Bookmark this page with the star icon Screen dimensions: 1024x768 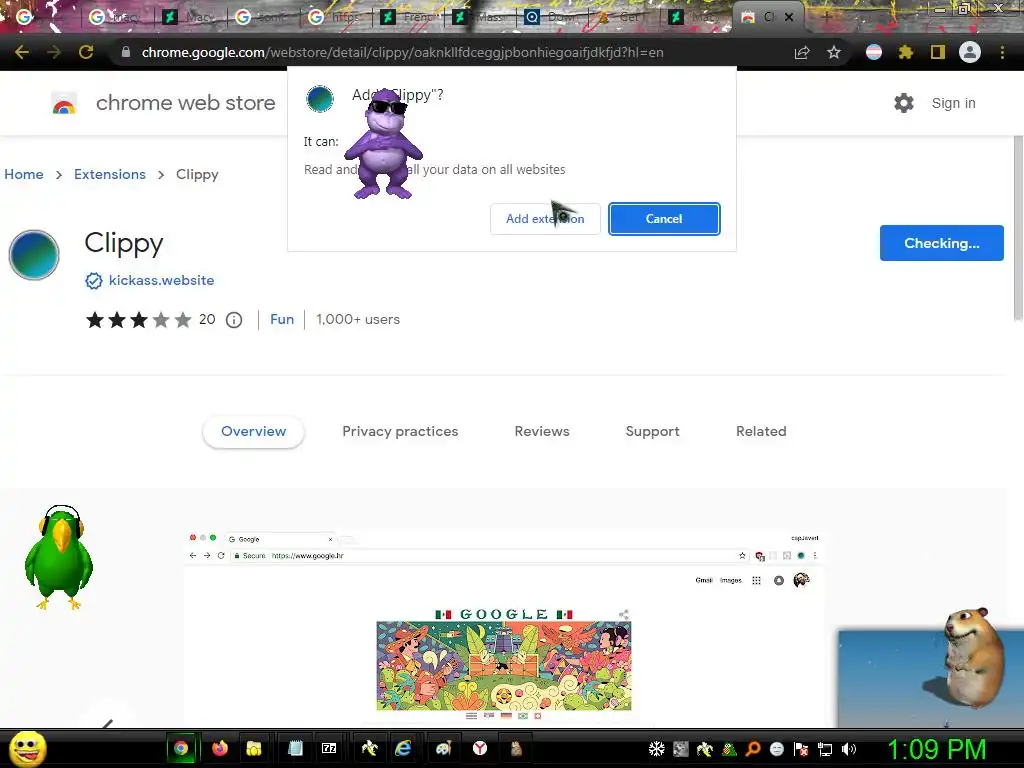click(x=834, y=52)
